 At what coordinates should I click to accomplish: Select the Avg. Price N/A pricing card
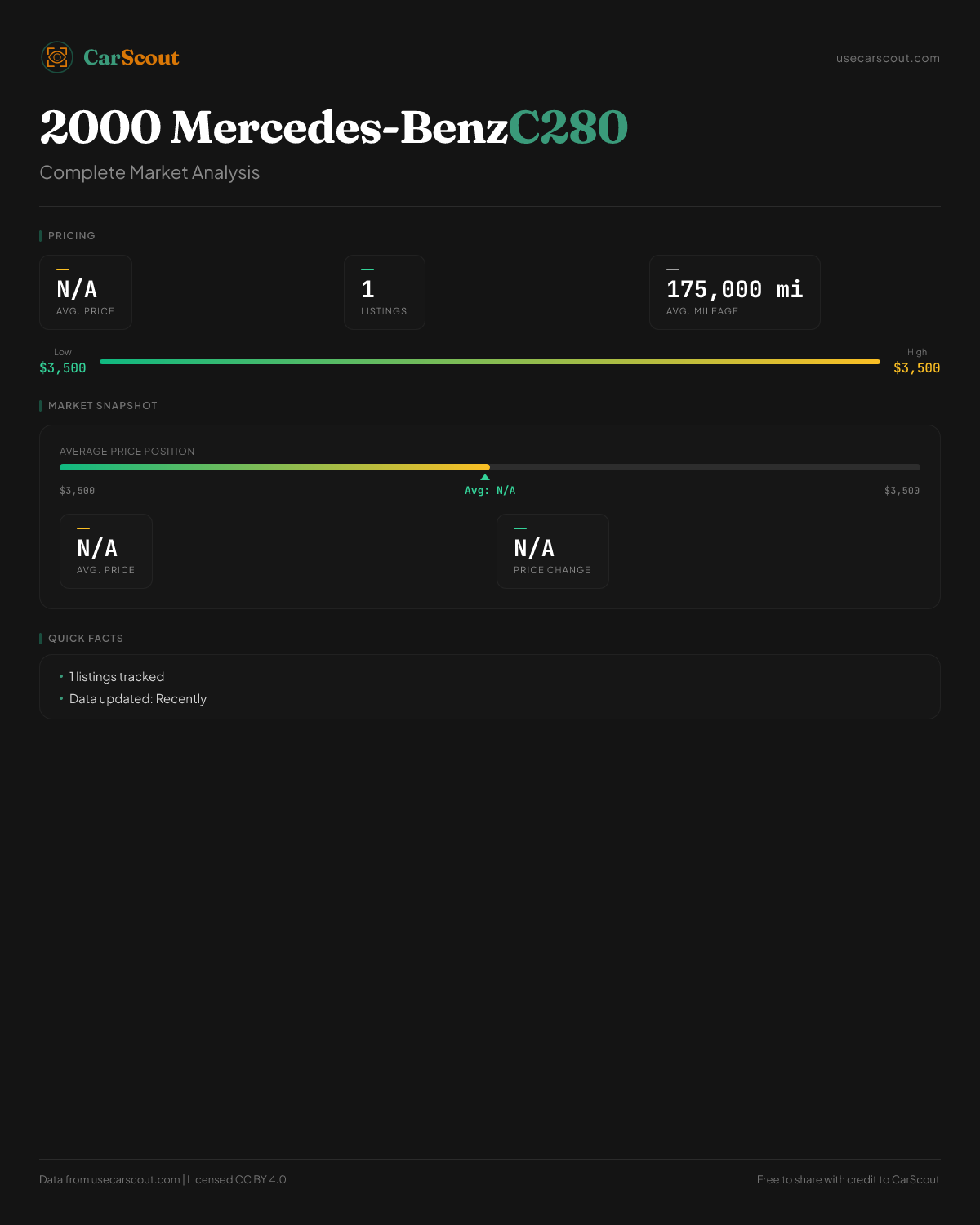(x=86, y=292)
